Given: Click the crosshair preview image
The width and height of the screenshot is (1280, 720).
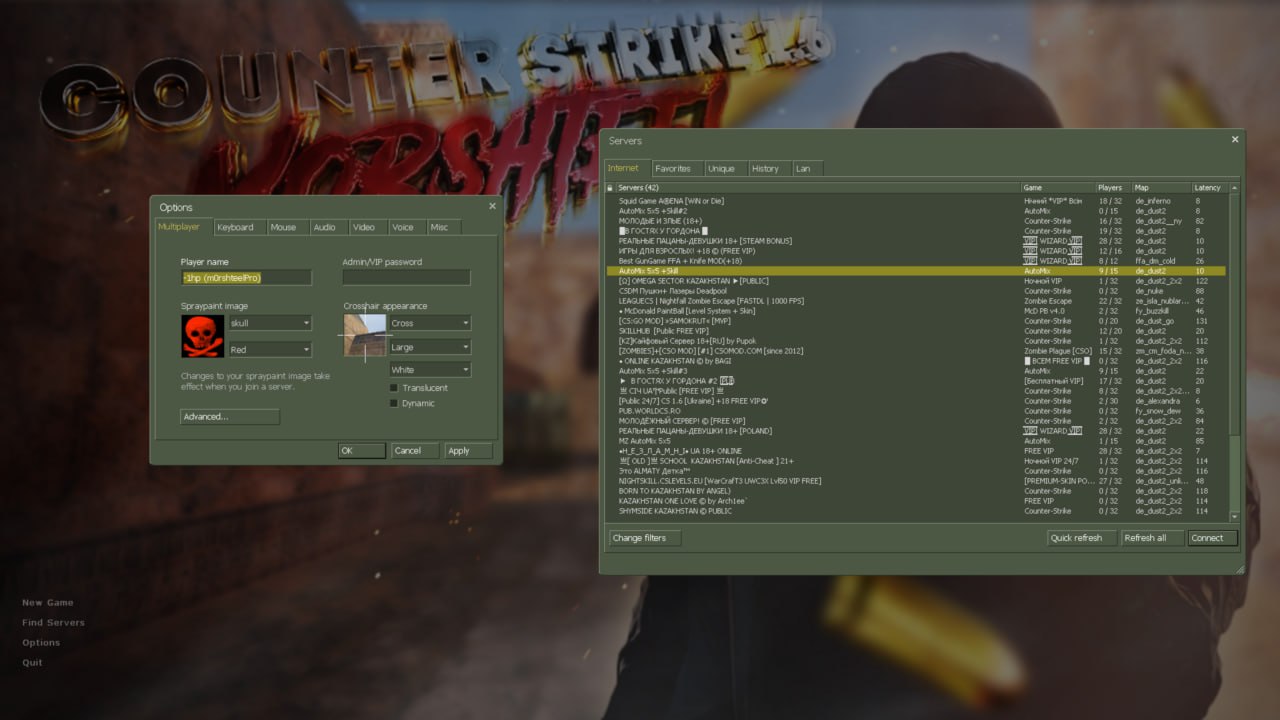Looking at the screenshot, I should (x=364, y=337).
